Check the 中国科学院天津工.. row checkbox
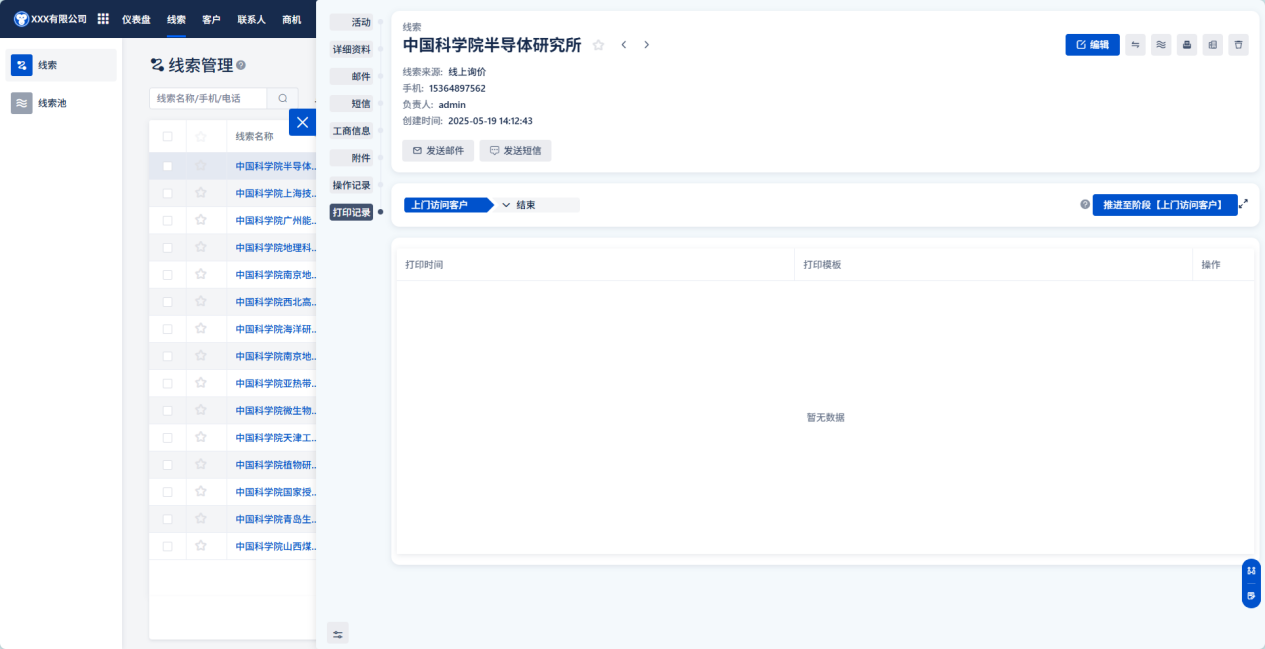The height and width of the screenshot is (649, 1265). [167, 438]
